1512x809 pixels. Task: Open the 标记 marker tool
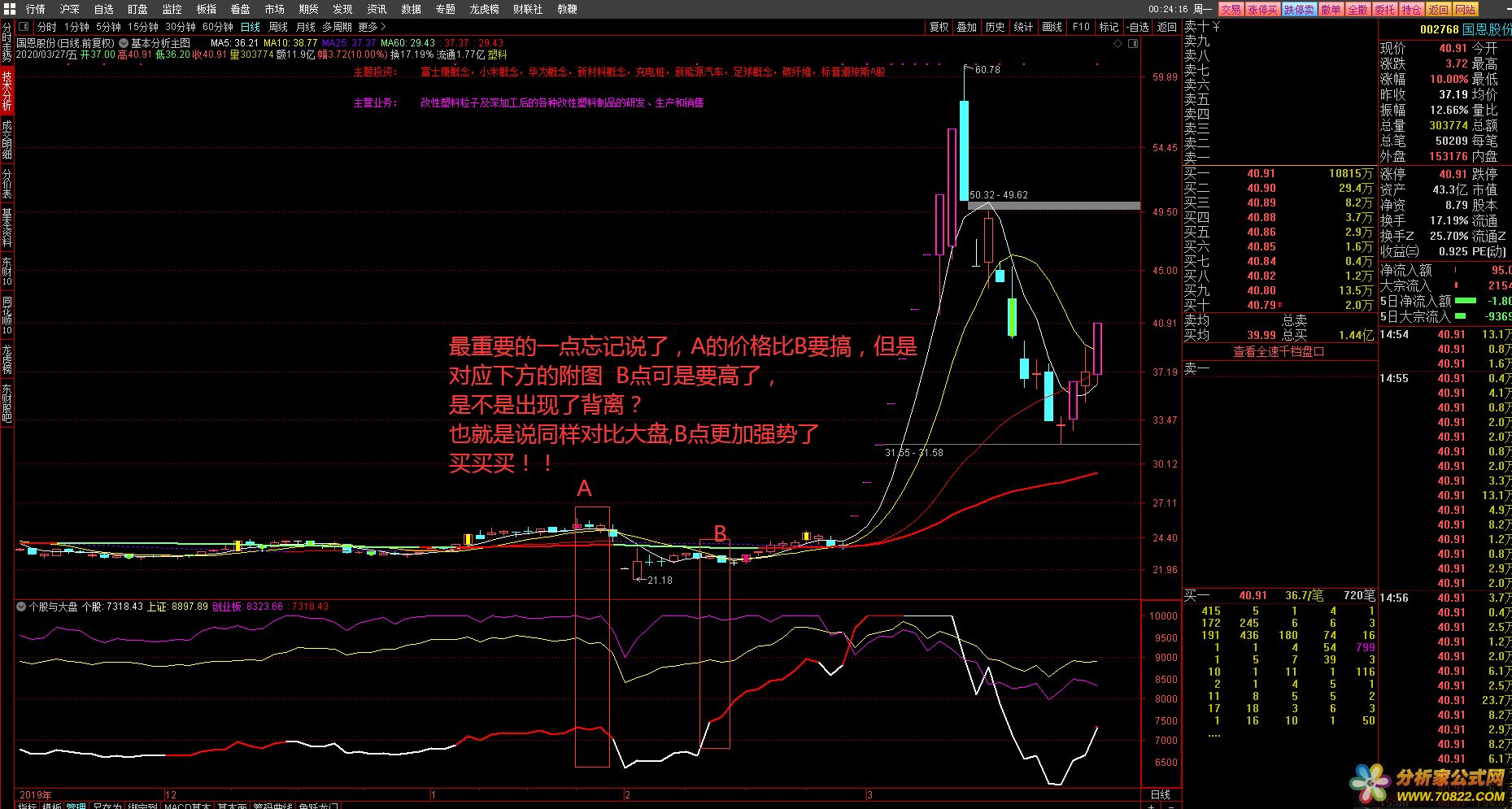click(1109, 27)
